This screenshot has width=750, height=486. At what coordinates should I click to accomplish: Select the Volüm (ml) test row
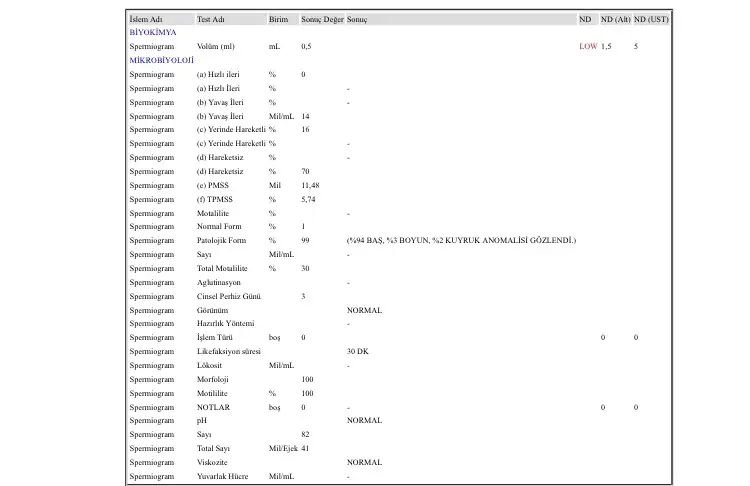(x=216, y=47)
